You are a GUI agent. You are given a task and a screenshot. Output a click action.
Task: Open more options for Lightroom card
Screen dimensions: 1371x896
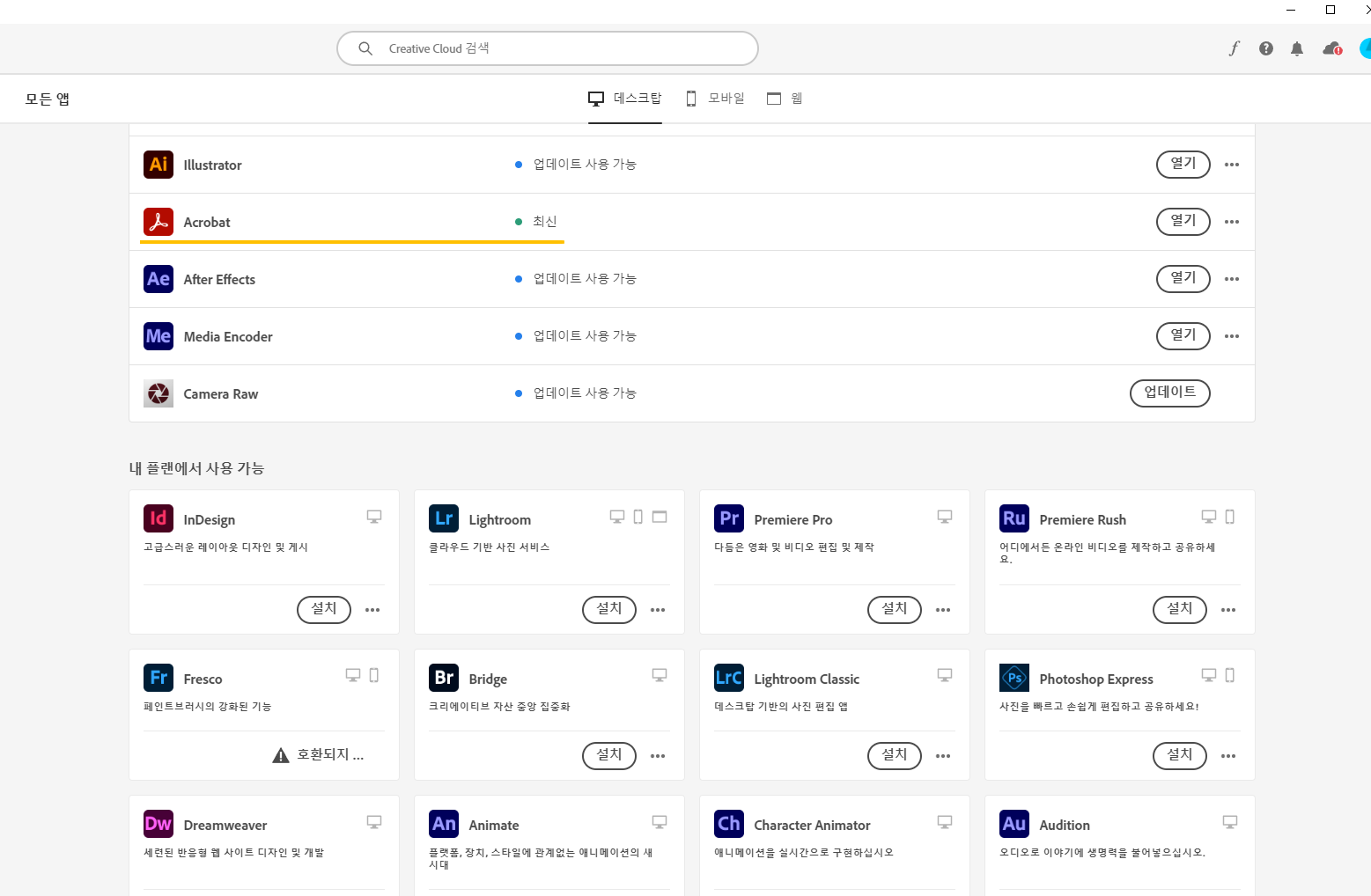tap(658, 610)
